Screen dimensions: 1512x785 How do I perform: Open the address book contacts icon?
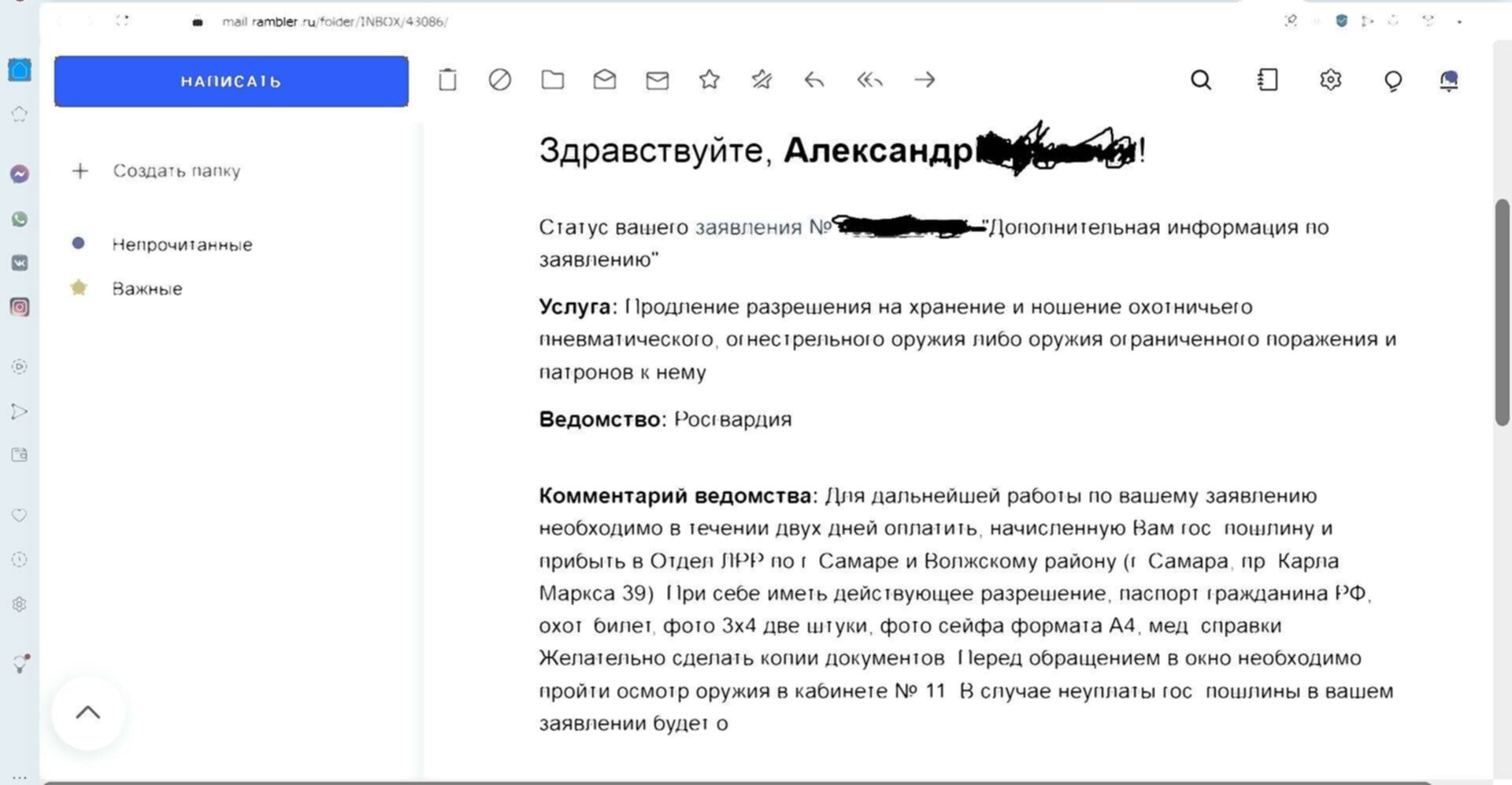(1268, 80)
